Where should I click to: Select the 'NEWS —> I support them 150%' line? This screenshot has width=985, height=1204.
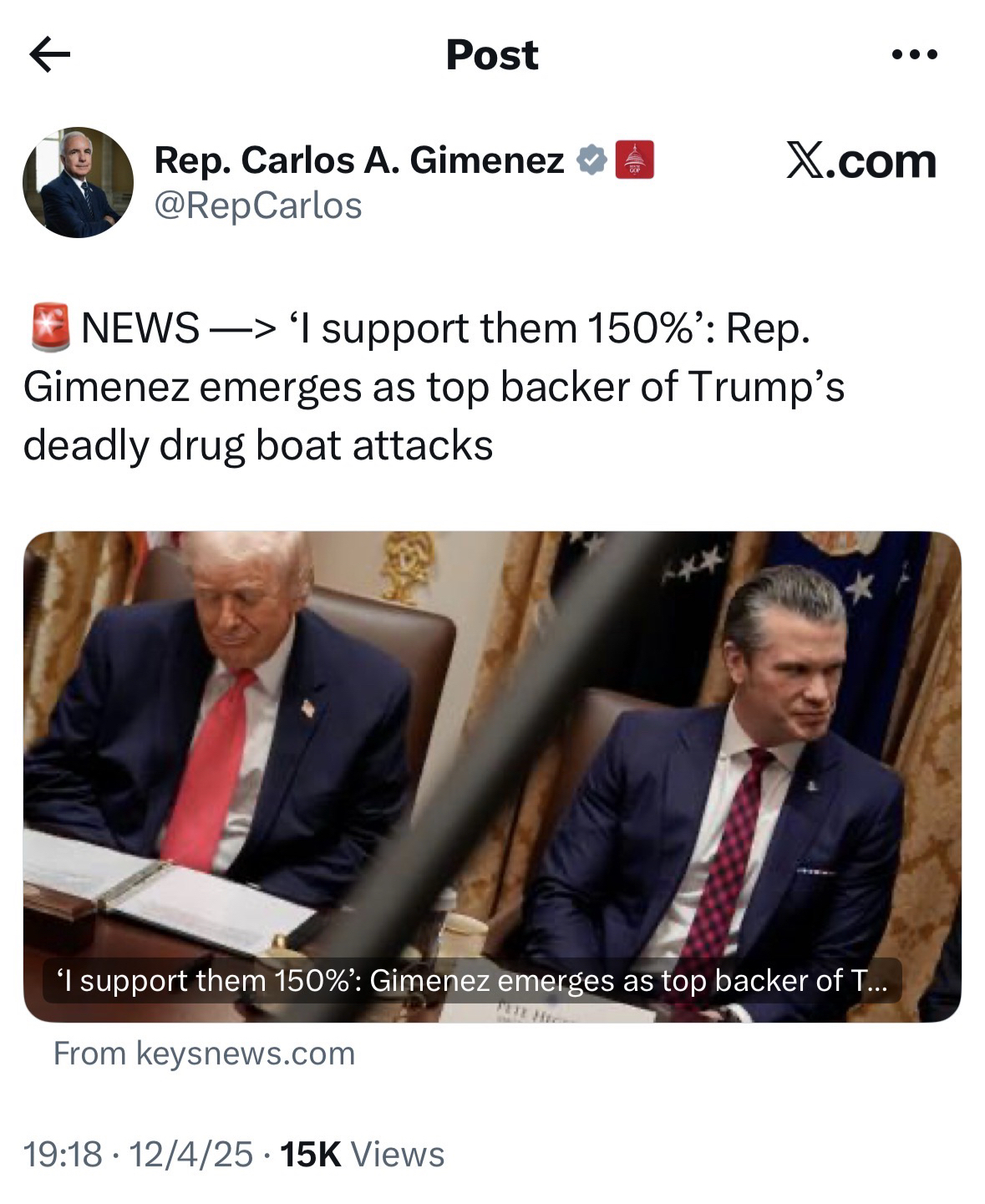click(x=446, y=328)
